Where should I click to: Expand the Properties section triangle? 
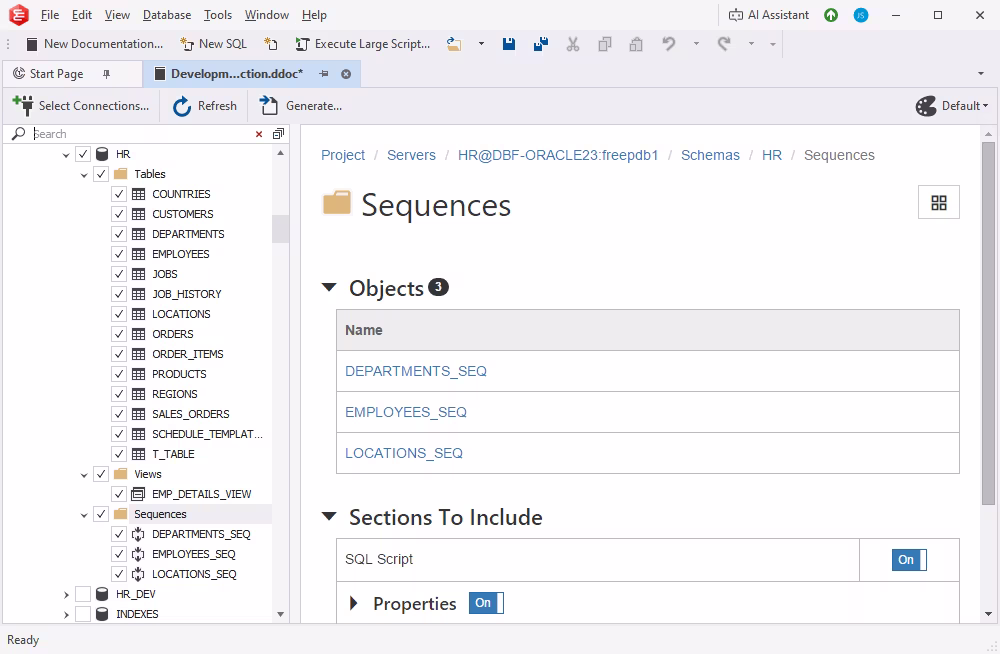point(354,603)
